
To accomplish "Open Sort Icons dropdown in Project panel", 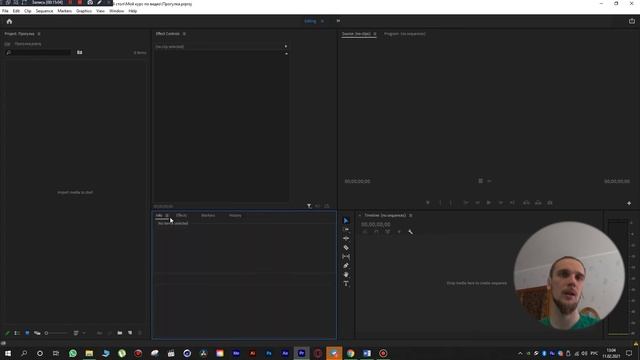I will click(x=78, y=333).
